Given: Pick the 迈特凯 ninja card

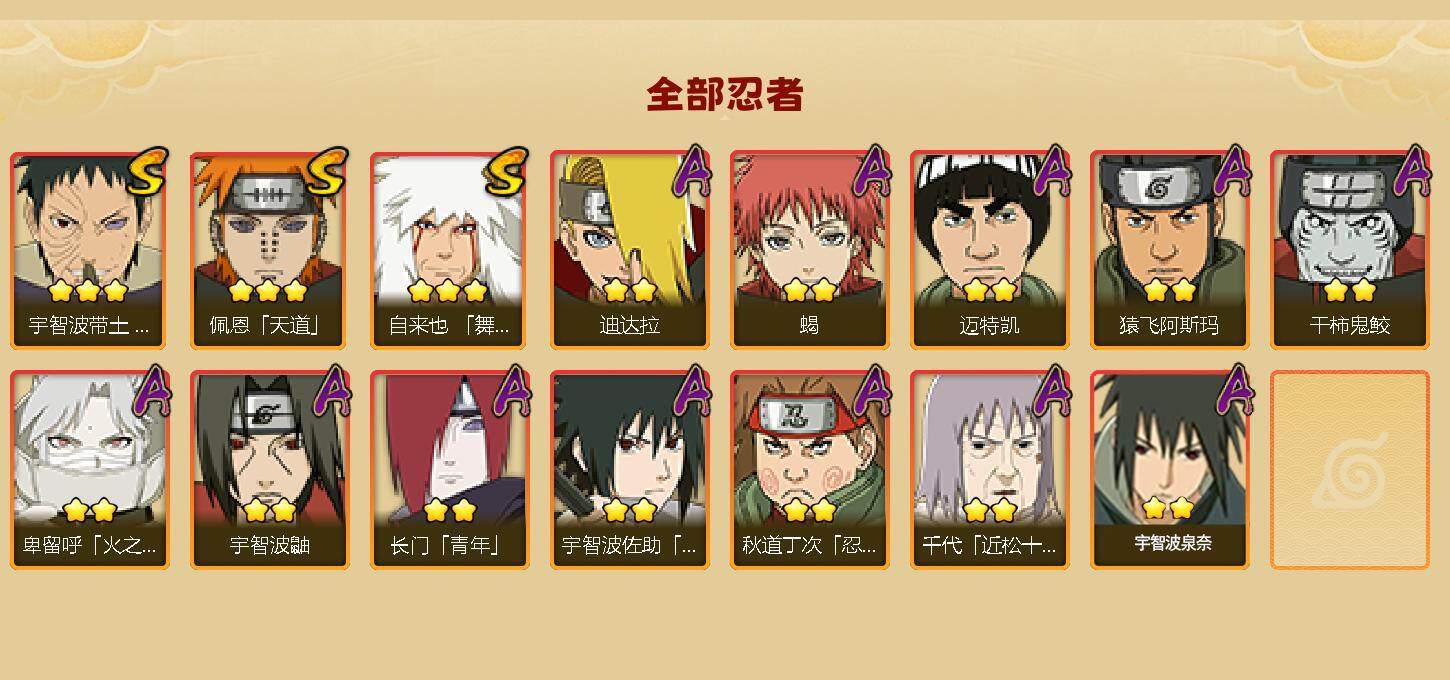Looking at the screenshot, I should point(990,250).
